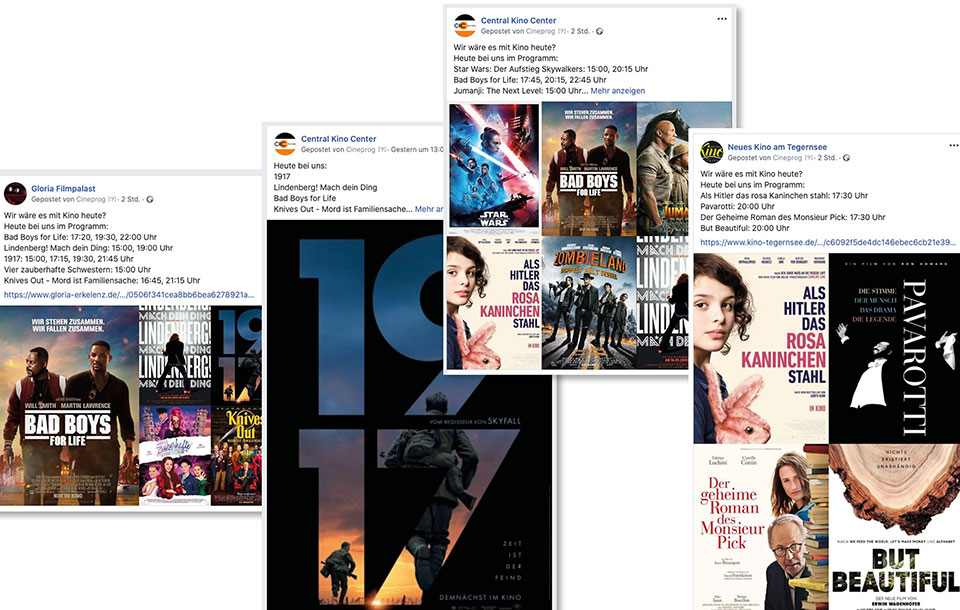
Task: Click the text 'Lindenberg! Mach dein Ding: 15:00, 19:00 Uhr'
Action: click(x=88, y=248)
